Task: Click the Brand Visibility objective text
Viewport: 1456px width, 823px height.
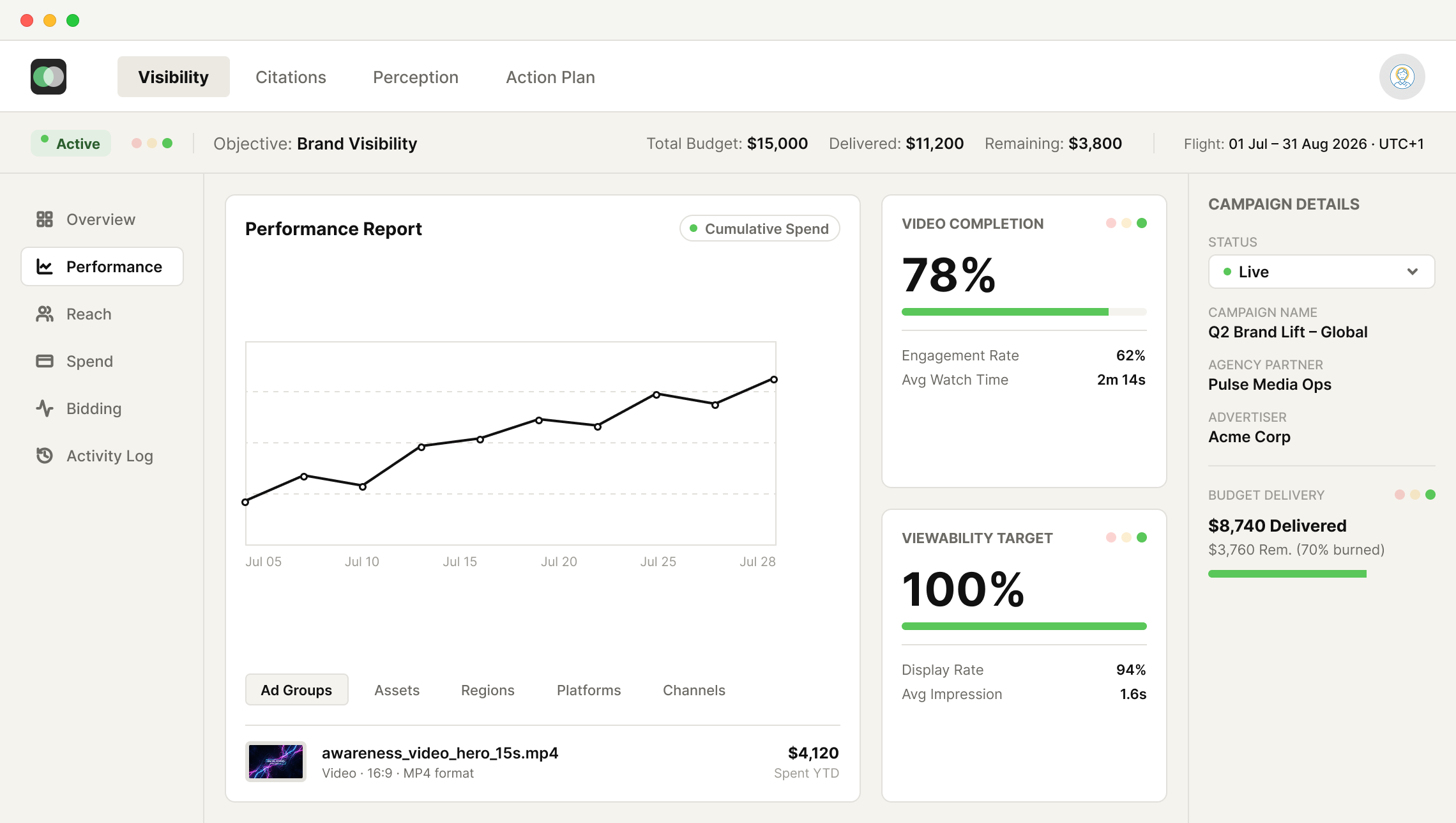Action: (357, 143)
